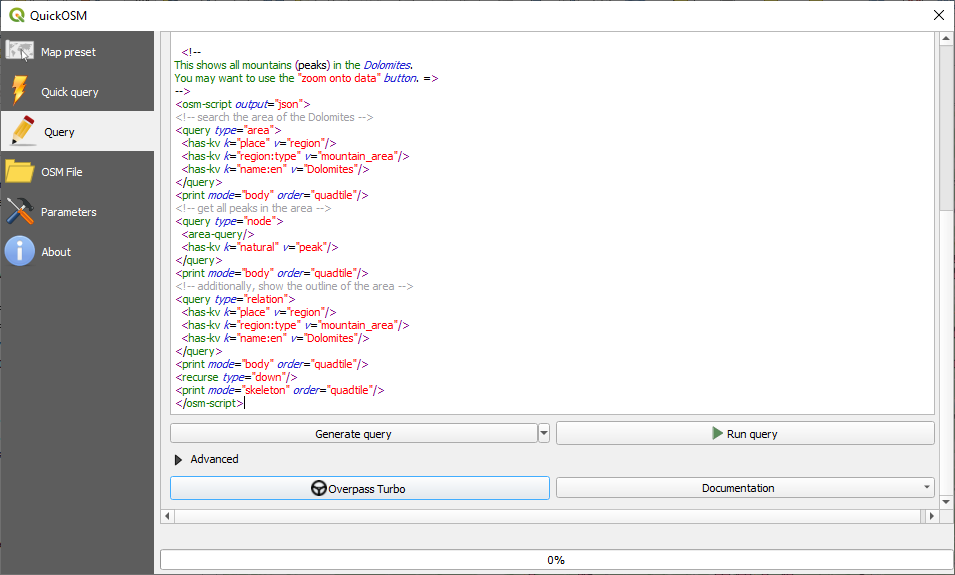This screenshot has width=955, height=575.
Task: Click the progress bar showing 0%
Action: 556,560
